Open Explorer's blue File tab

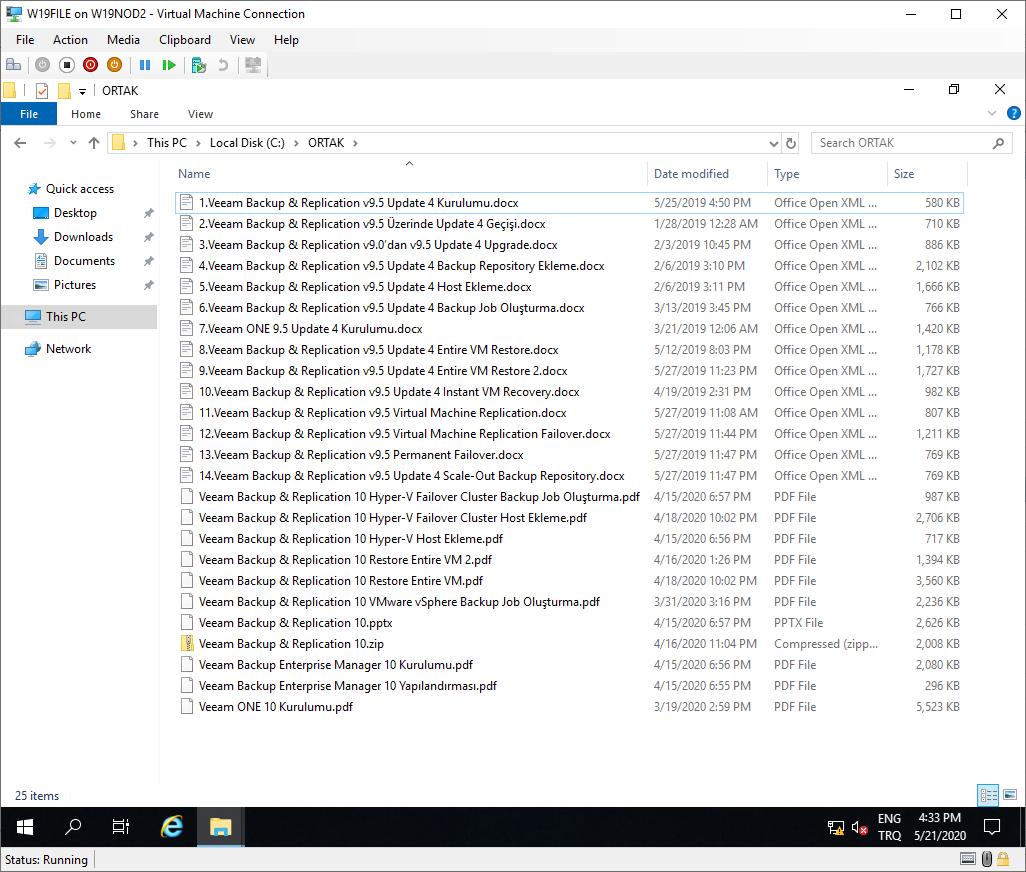point(29,114)
